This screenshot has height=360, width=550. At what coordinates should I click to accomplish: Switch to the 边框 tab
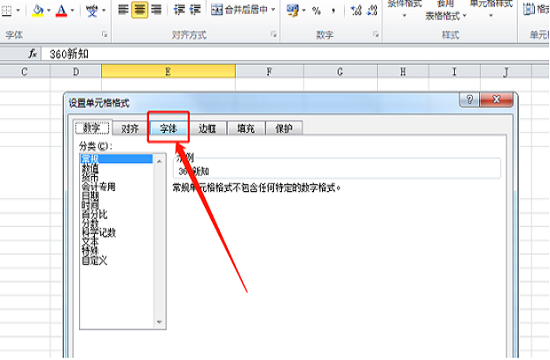click(x=207, y=128)
